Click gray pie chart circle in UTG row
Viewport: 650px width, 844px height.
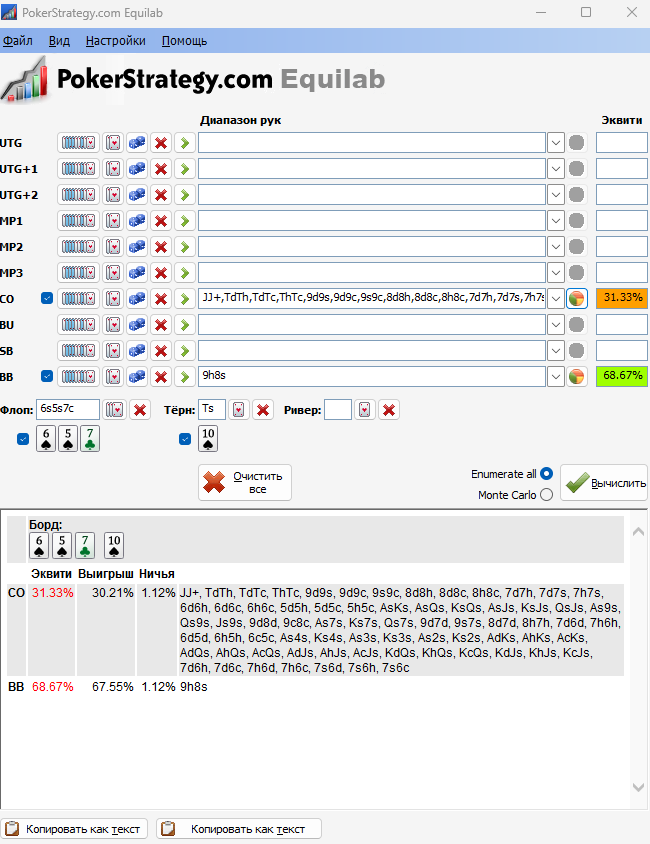(x=576, y=143)
